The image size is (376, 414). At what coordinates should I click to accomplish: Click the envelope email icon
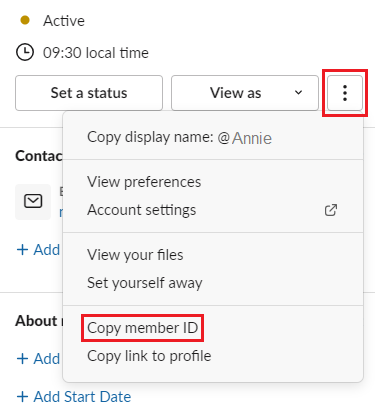pyautogui.click(x=33, y=201)
